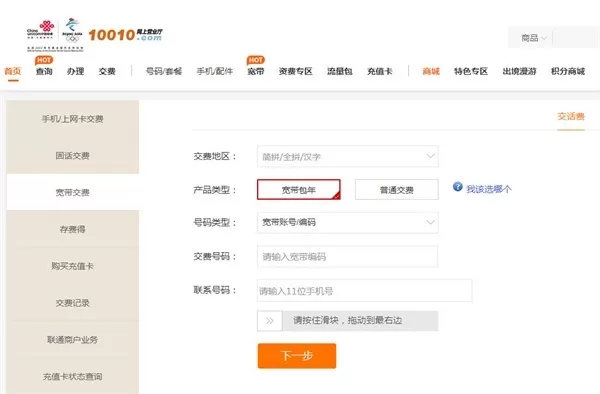Click the HOT badge above 查询
600x394 pixels.
coord(44,60)
